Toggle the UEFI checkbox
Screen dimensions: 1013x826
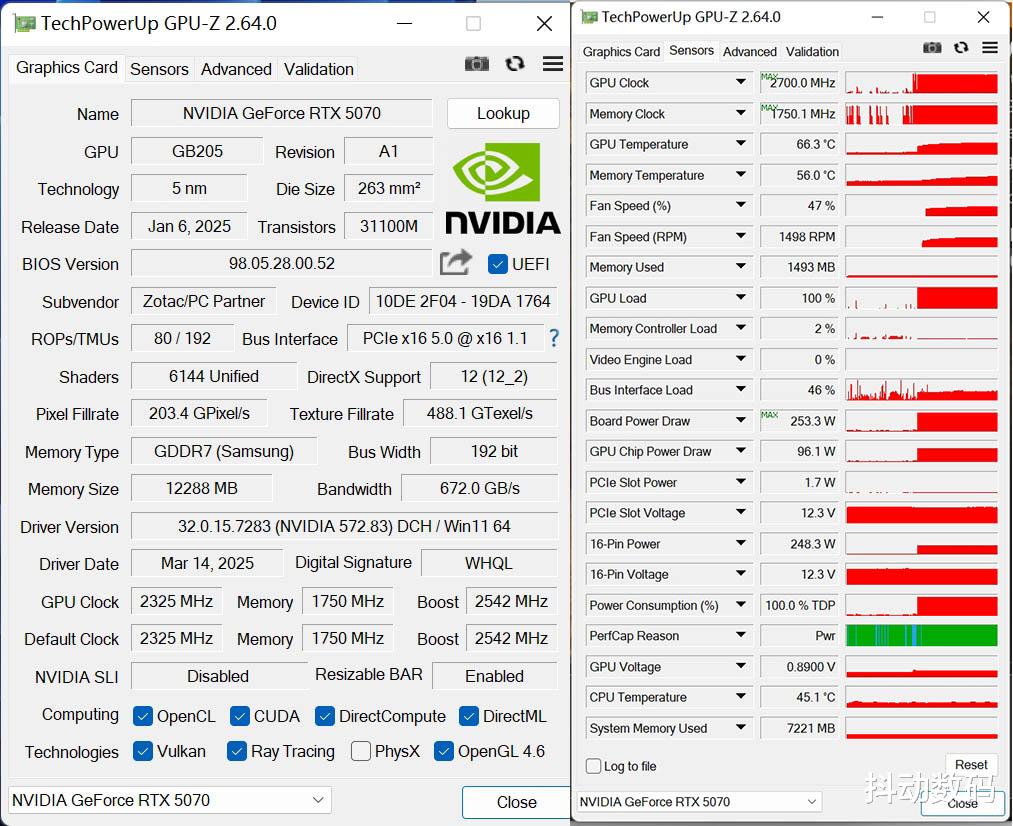[497, 264]
